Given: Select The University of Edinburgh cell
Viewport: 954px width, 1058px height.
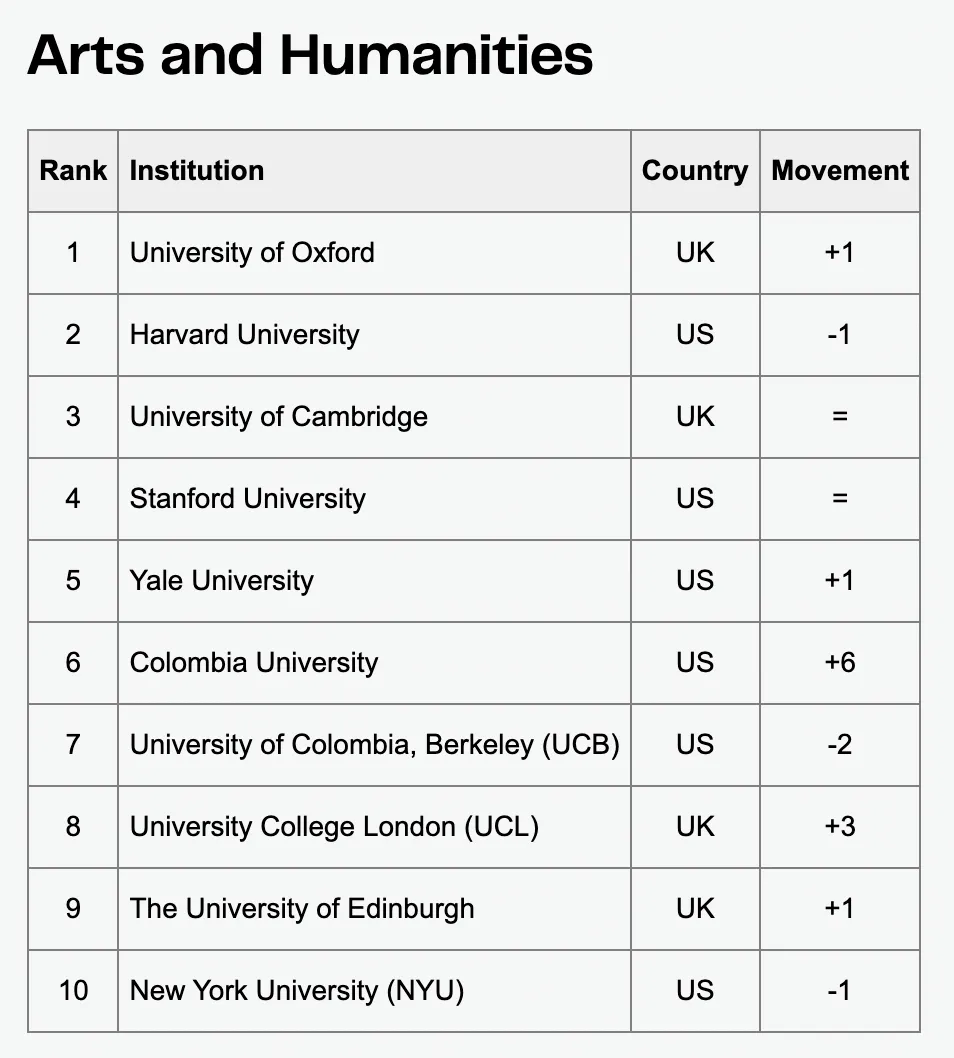Looking at the screenshot, I should click(302, 909).
